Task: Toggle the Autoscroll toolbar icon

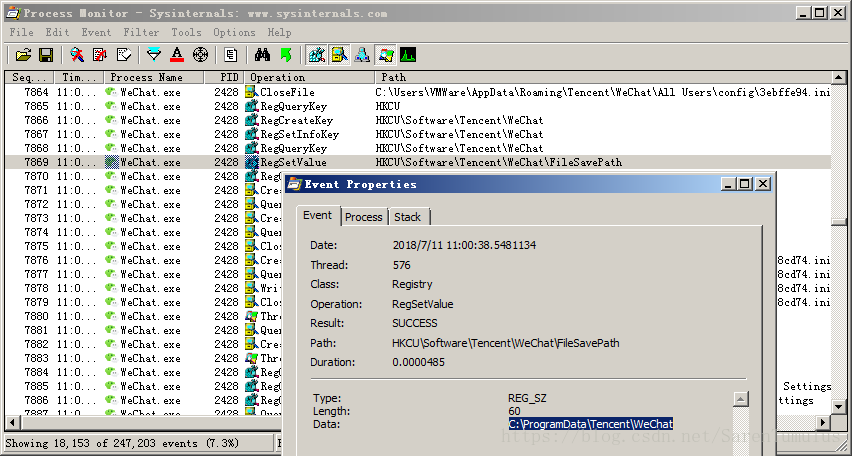Action: 100,54
